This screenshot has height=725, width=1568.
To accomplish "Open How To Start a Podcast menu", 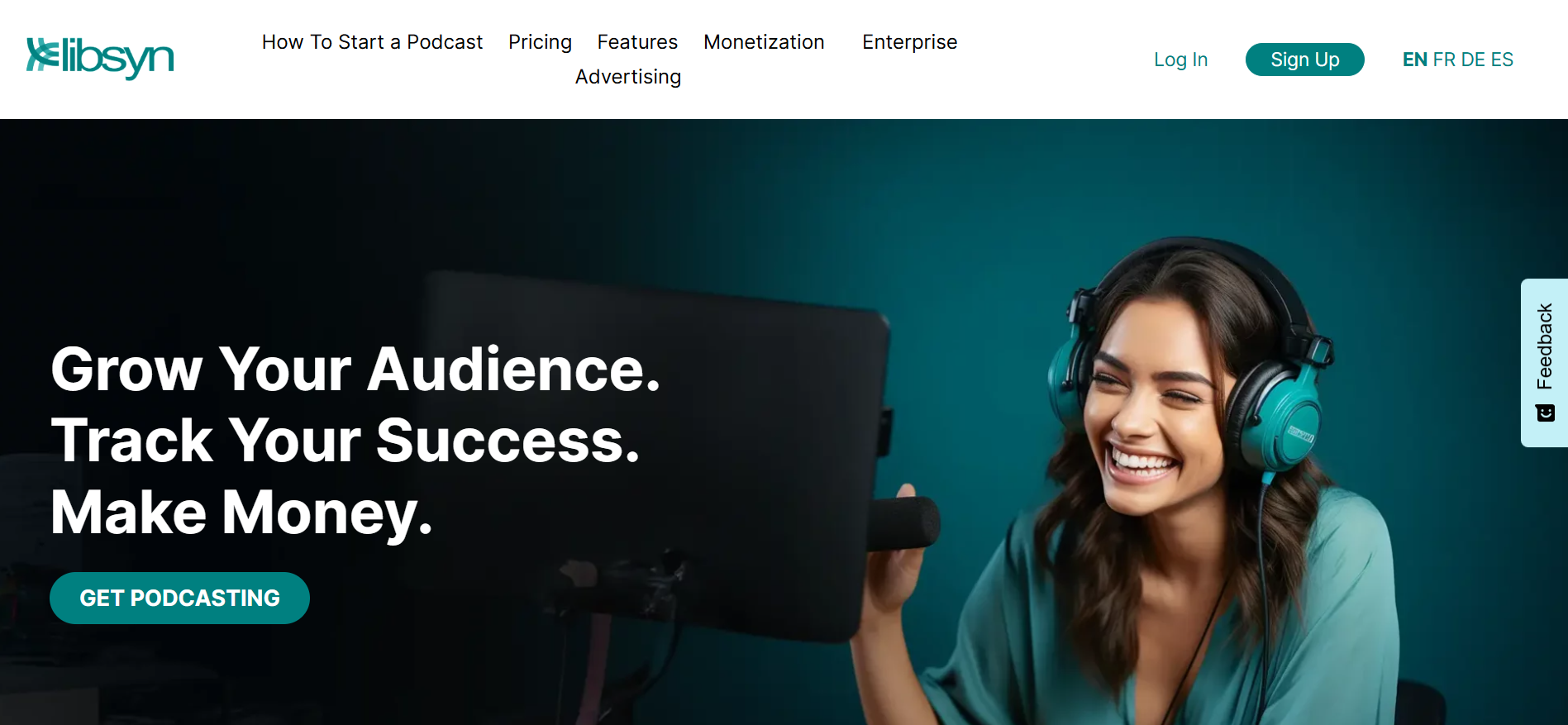I will click(x=372, y=42).
